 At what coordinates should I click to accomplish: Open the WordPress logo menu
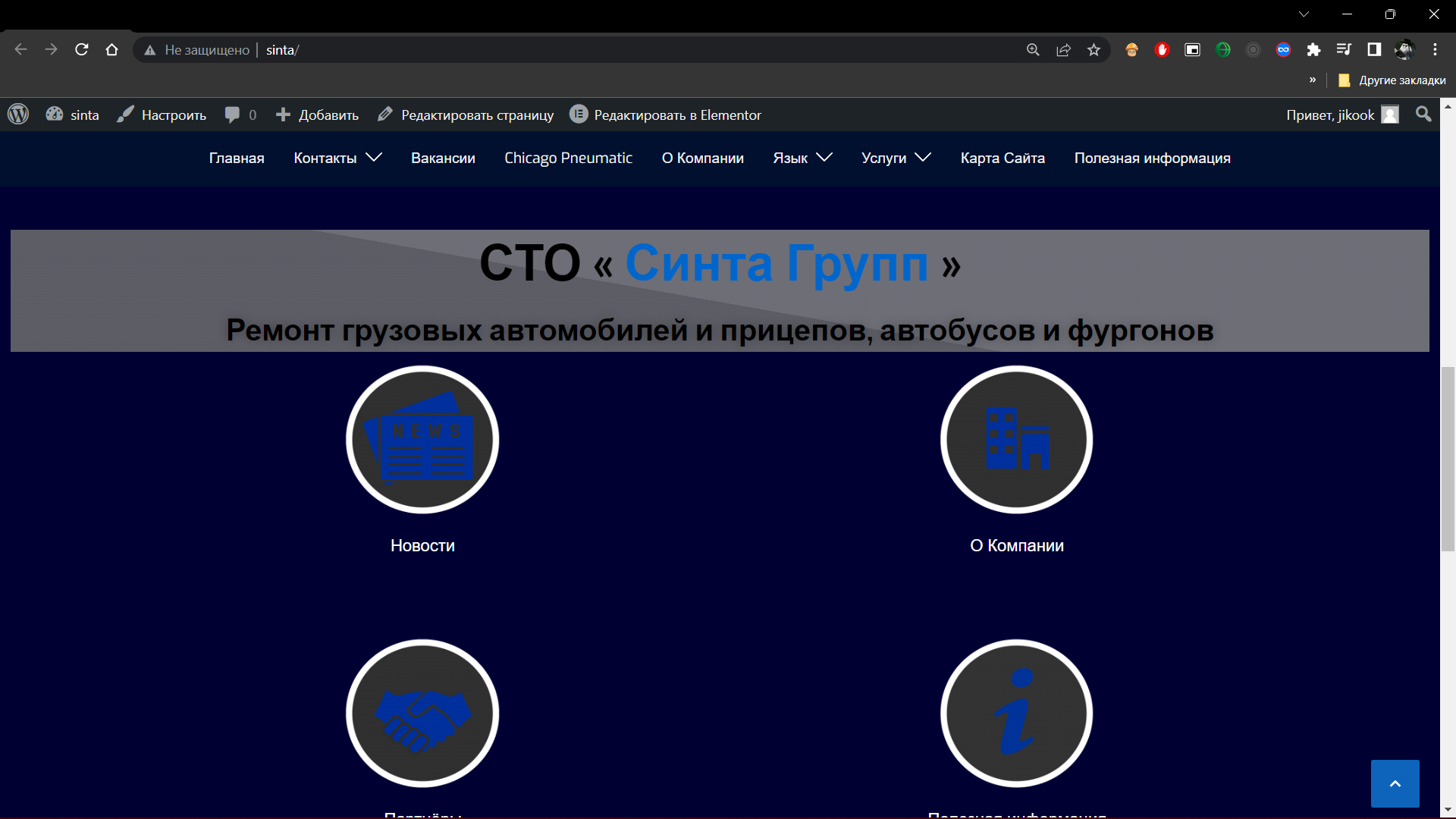(x=18, y=115)
